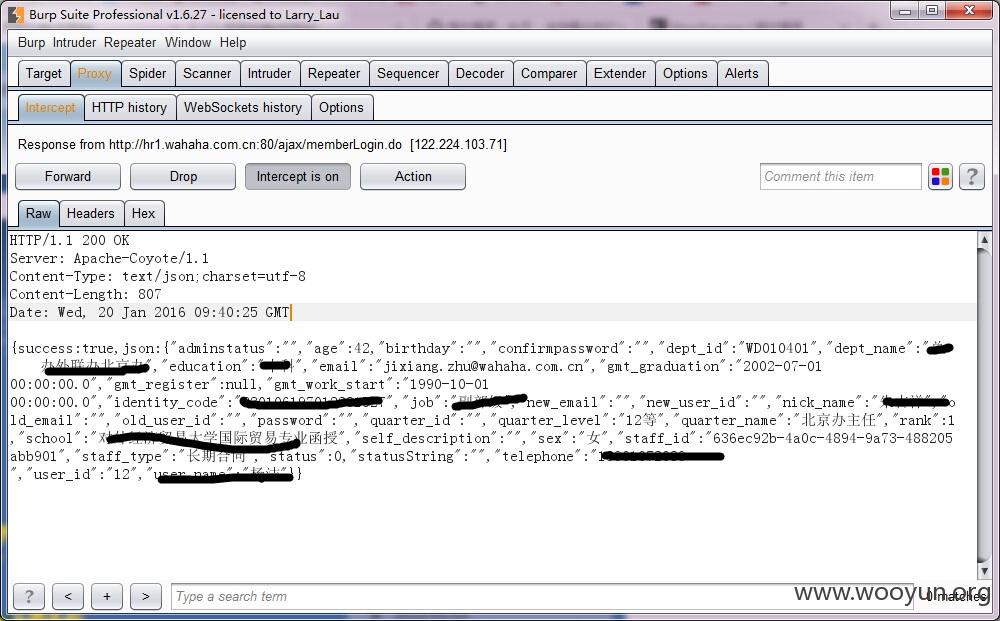Click the response scrollbar down arrow
This screenshot has width=1000, height=621.
[x=984, y=571]
